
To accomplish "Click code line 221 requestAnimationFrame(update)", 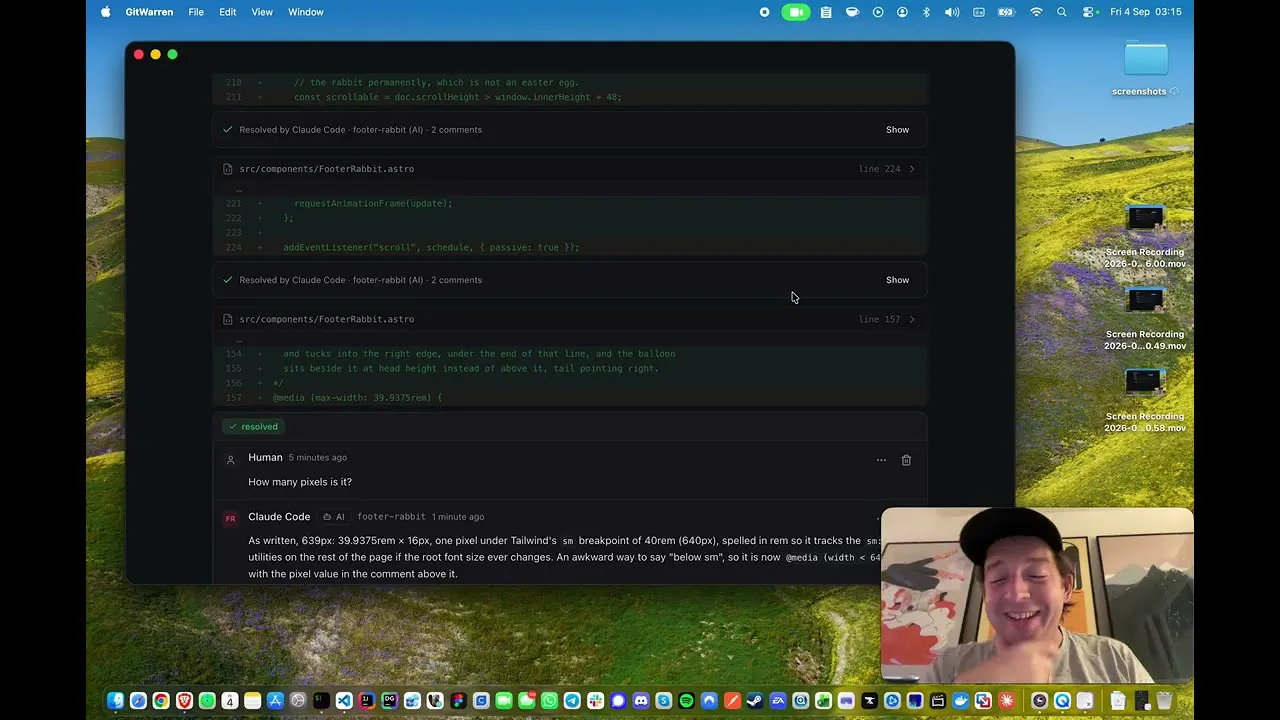I will (570, 204).
